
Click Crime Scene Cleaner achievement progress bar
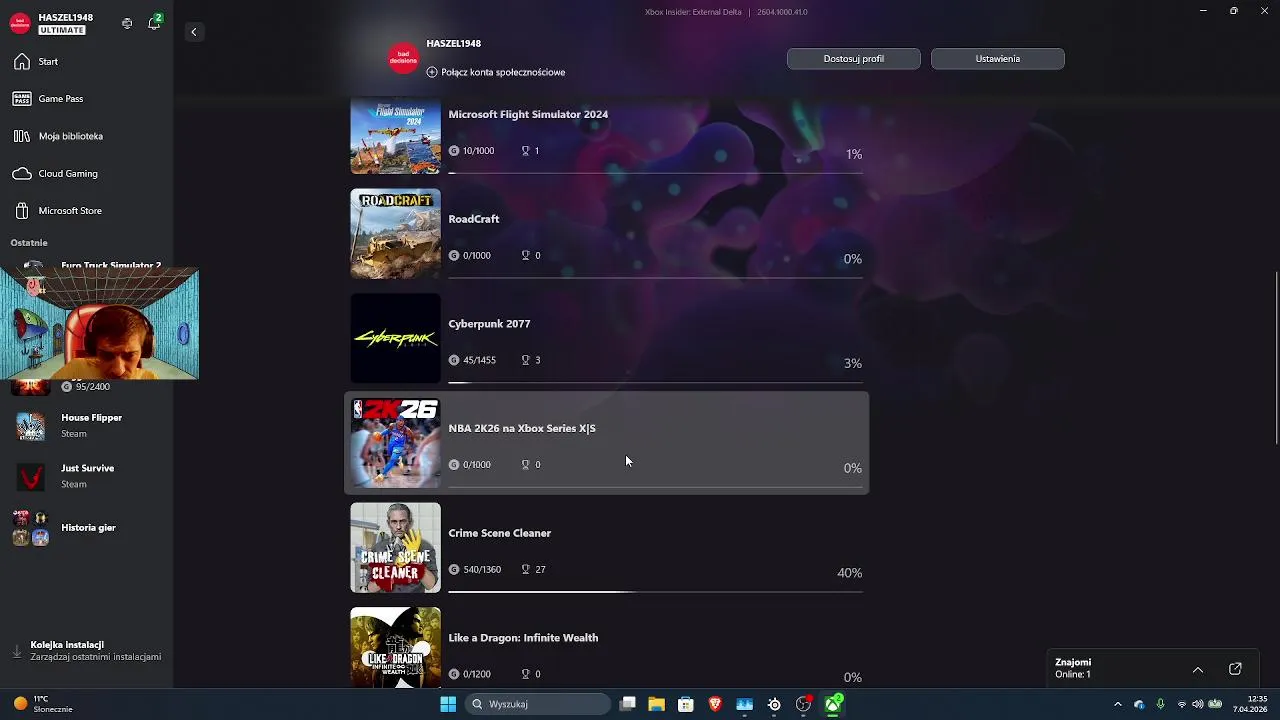[655, 591]
